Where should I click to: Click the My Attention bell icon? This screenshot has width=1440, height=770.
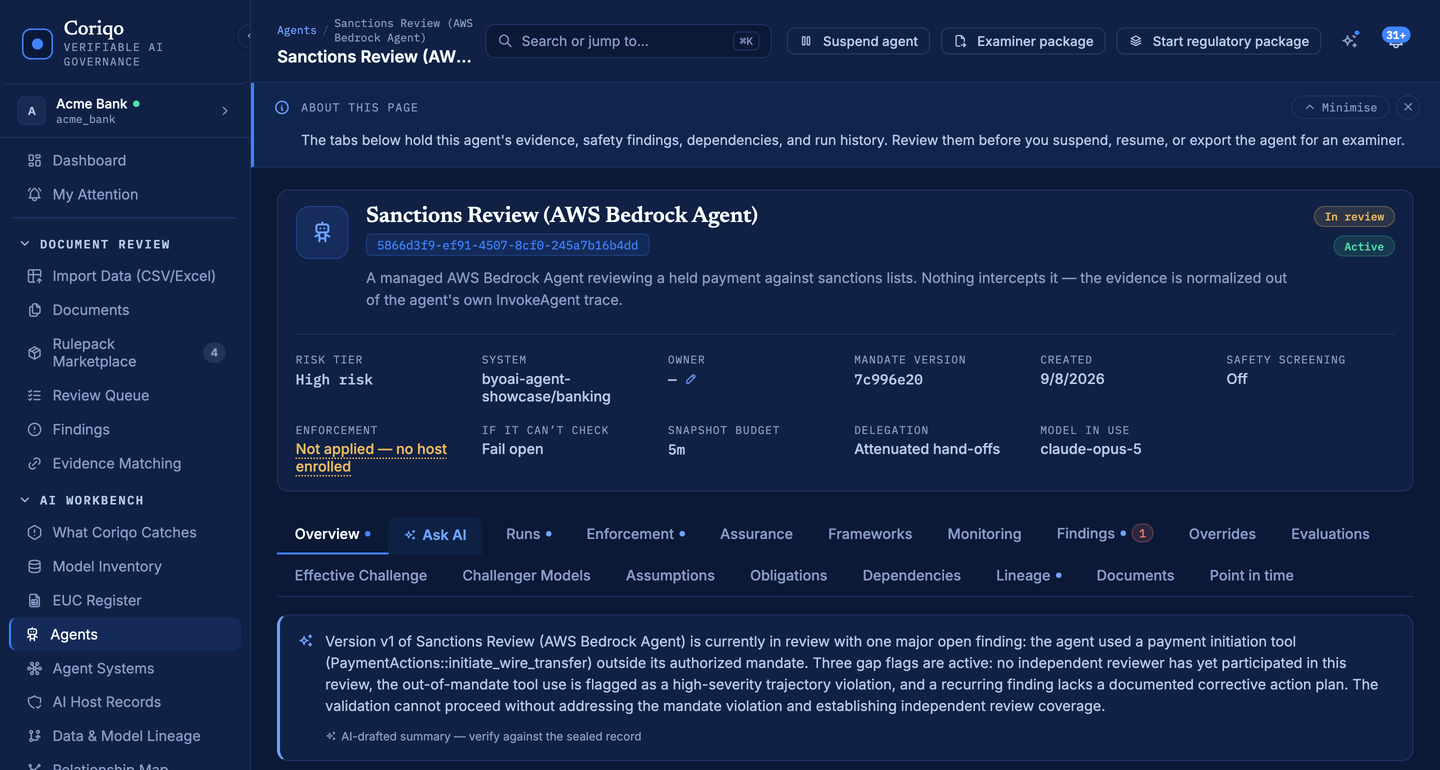(35, 194)
